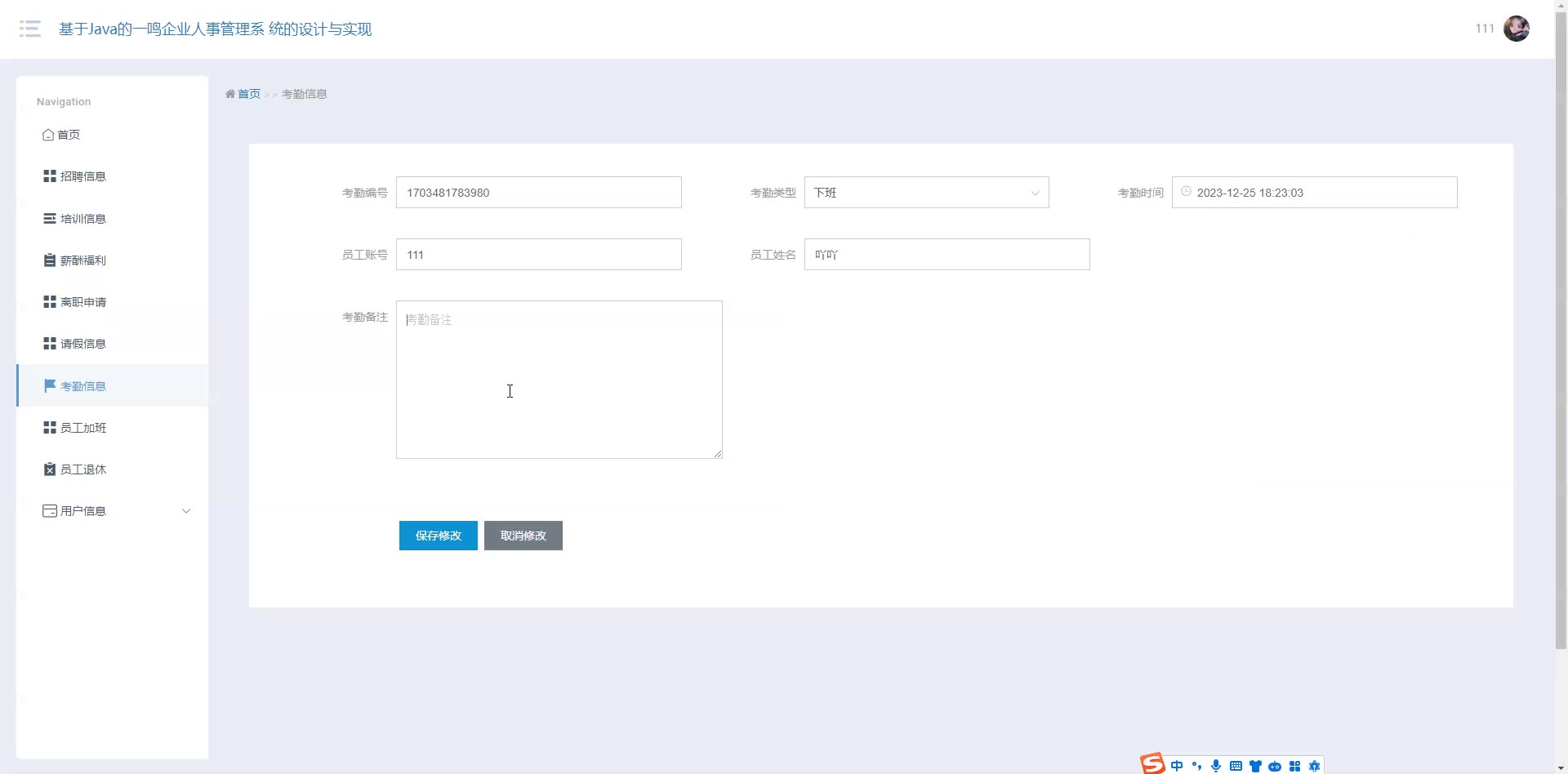
Task: Click the card icon beside 用户信息
Action: (x=50, y=511)
